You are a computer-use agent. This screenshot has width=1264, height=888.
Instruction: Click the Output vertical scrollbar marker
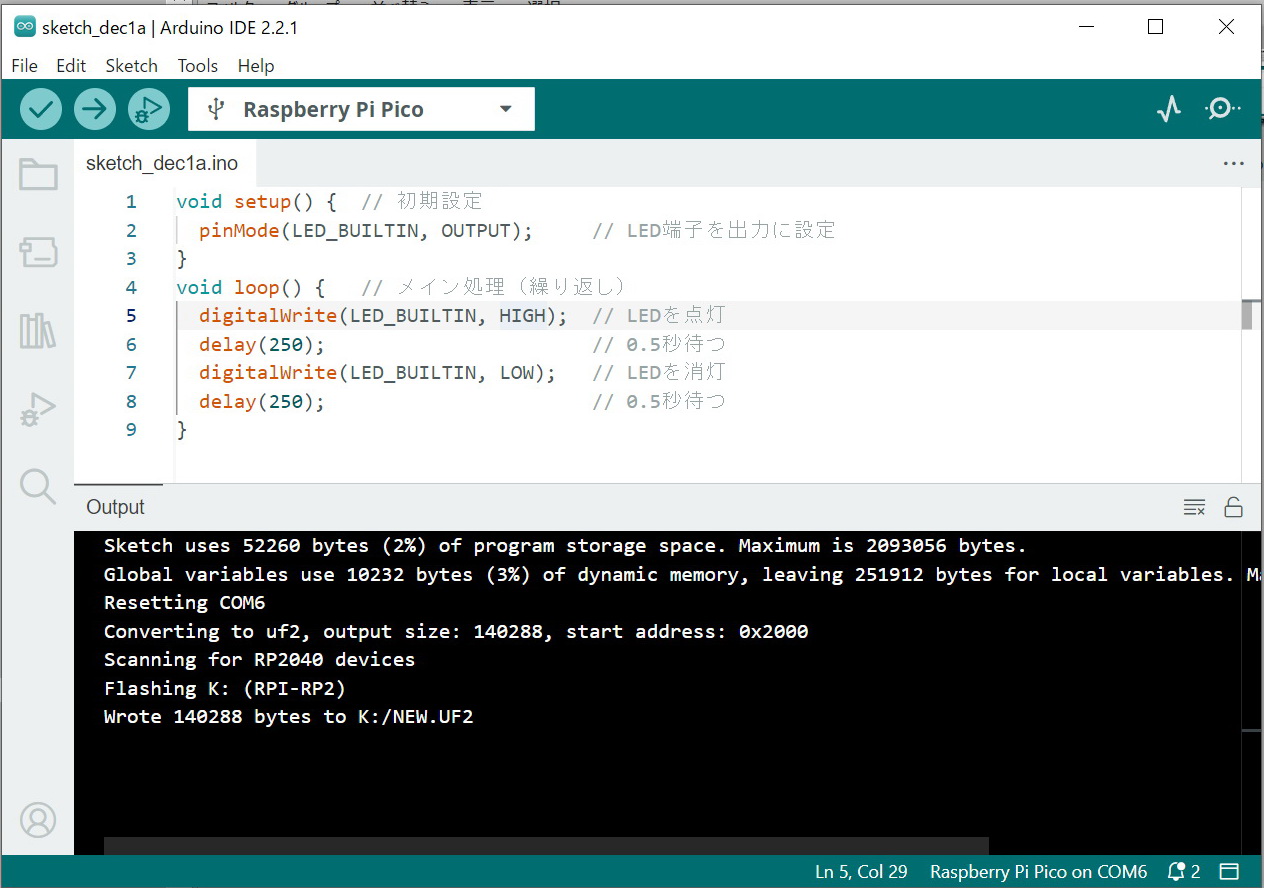1252,733
